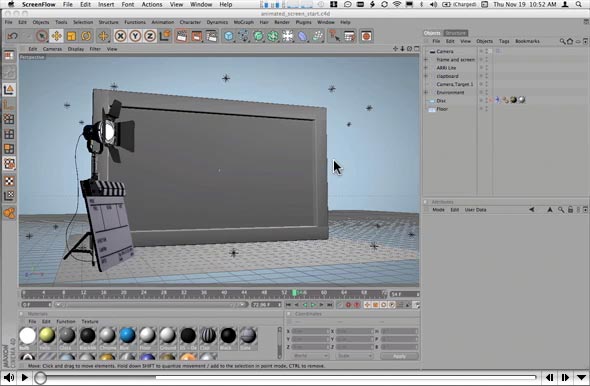Open the MoGraph menu

coord(243,22)
